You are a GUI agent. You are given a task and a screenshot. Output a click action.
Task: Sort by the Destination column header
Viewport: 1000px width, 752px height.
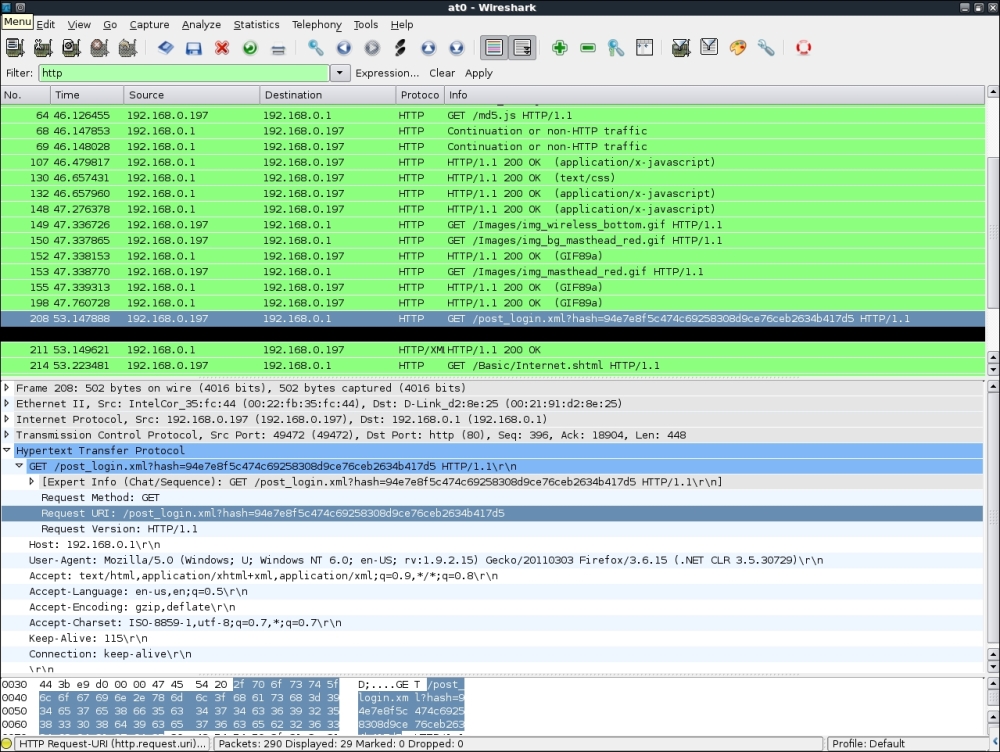(328, 95)
